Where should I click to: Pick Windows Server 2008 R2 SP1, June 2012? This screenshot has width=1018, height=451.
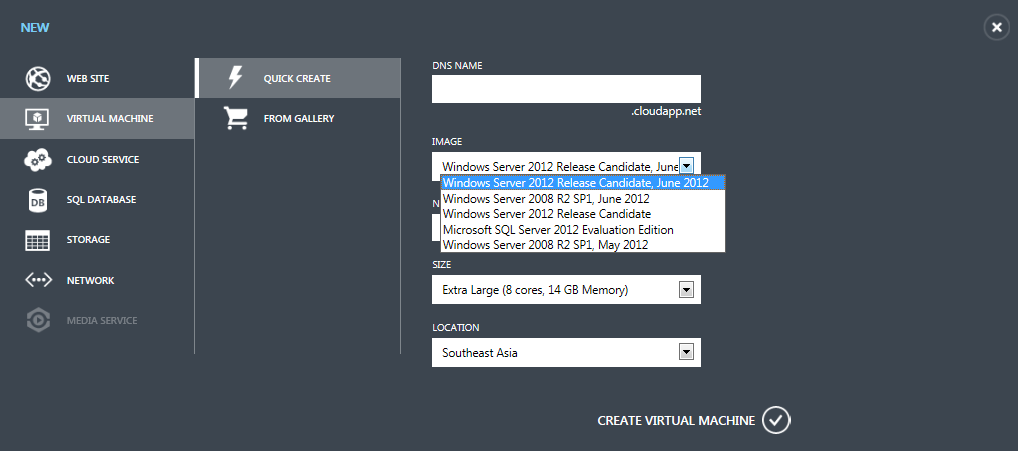tap(582, 198)
